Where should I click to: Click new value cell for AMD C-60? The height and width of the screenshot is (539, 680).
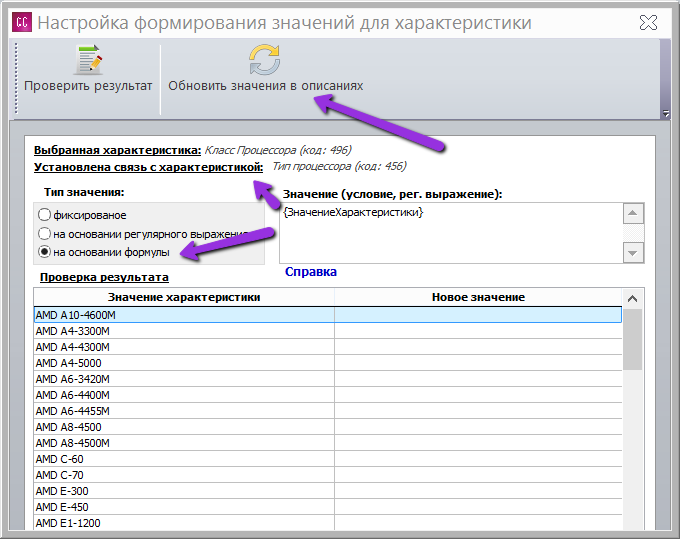click(478, 459)
